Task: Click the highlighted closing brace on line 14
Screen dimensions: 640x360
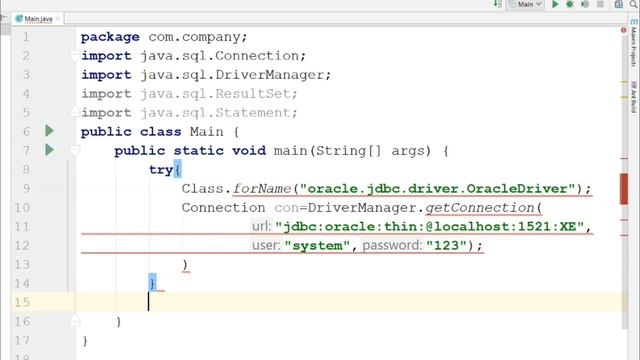Action: [152, 282]
